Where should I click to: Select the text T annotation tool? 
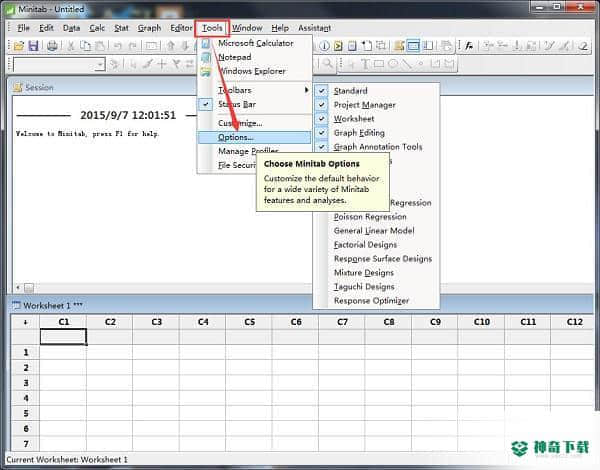(x=365, y=64)
